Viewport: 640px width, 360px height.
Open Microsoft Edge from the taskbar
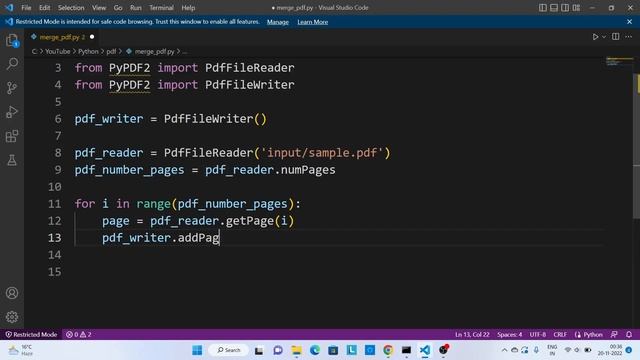point(315,350)
